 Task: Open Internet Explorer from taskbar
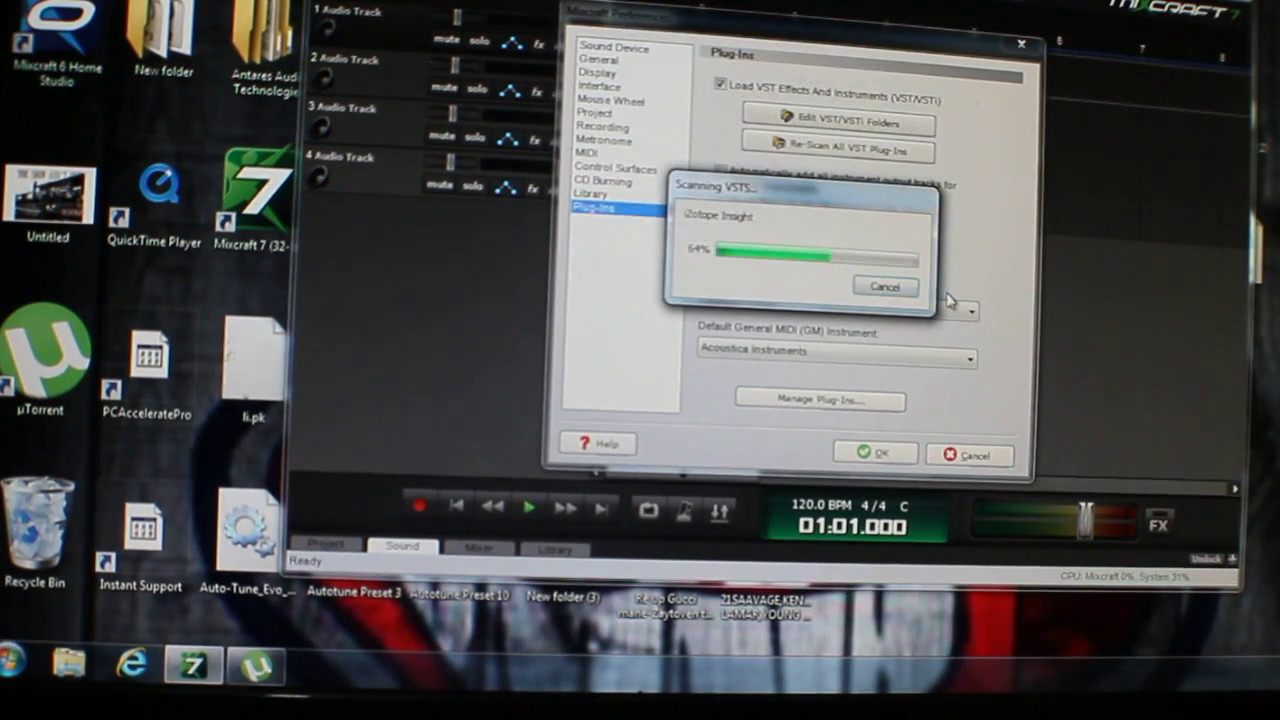pos(131,664)
